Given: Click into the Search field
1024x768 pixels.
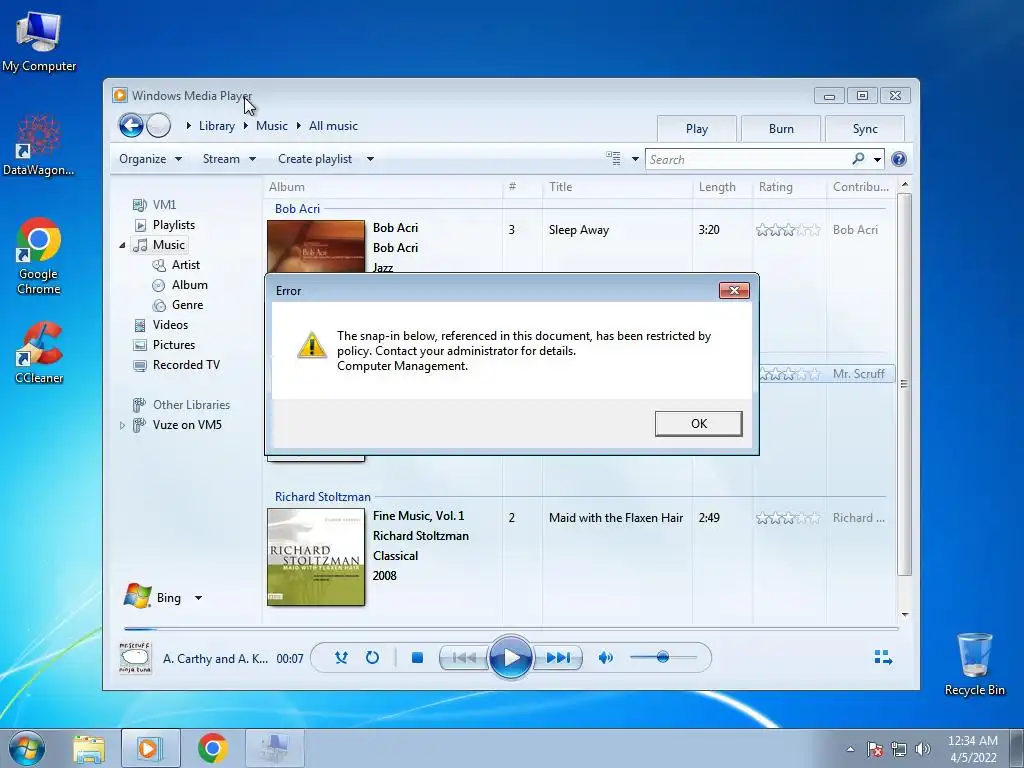Looking at the screenshot, I should (x=748, y=159).
